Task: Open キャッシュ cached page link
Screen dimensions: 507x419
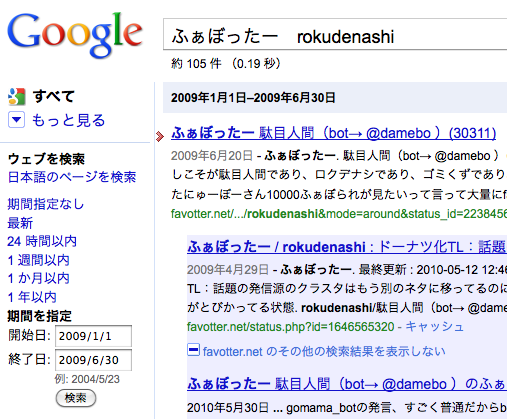Action: 434,327
